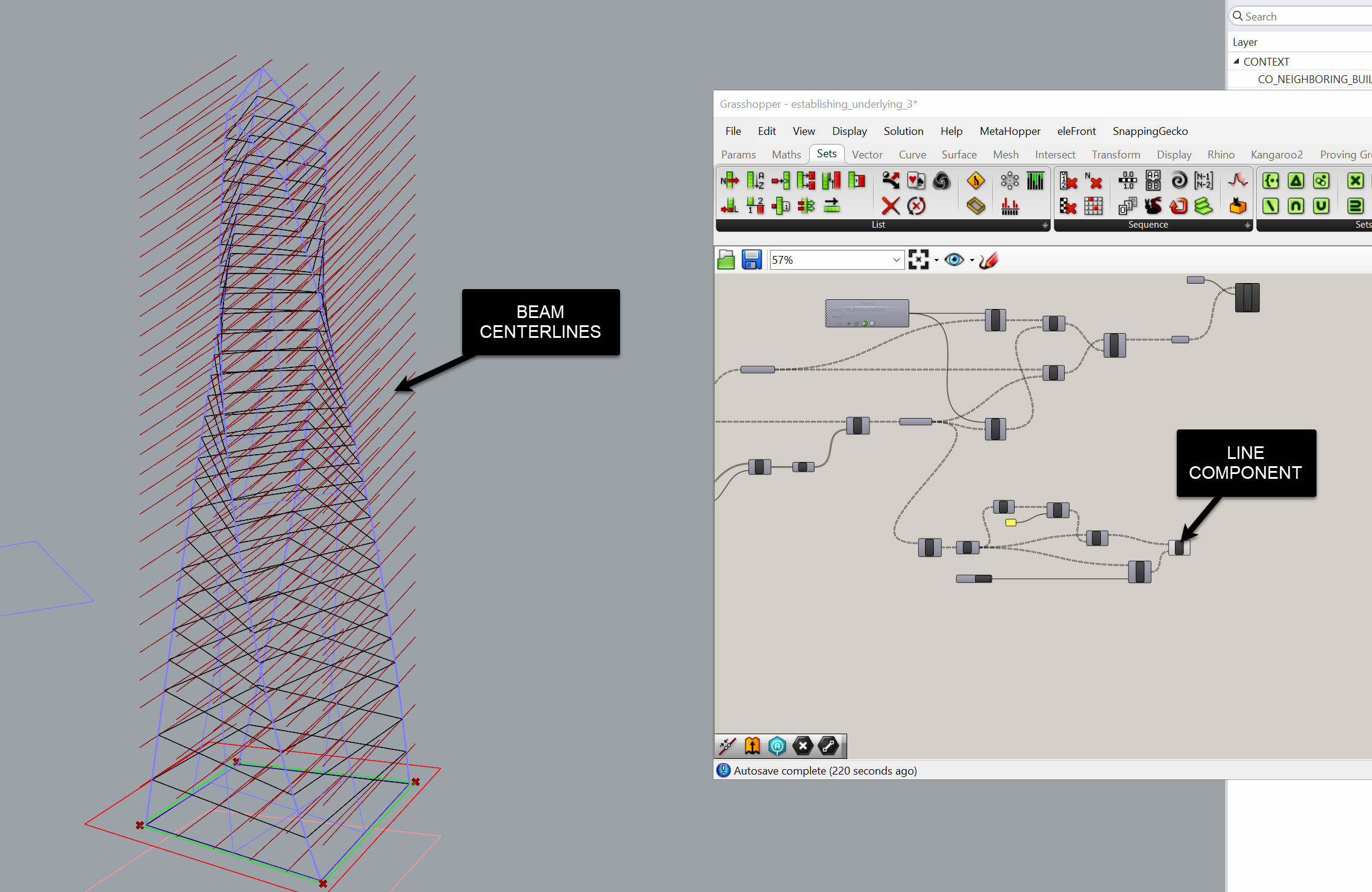Image resolution: width=1372 pixels, height=892 pixels.
Task: Toggle the preview eye icon
Action: [954, 260]
